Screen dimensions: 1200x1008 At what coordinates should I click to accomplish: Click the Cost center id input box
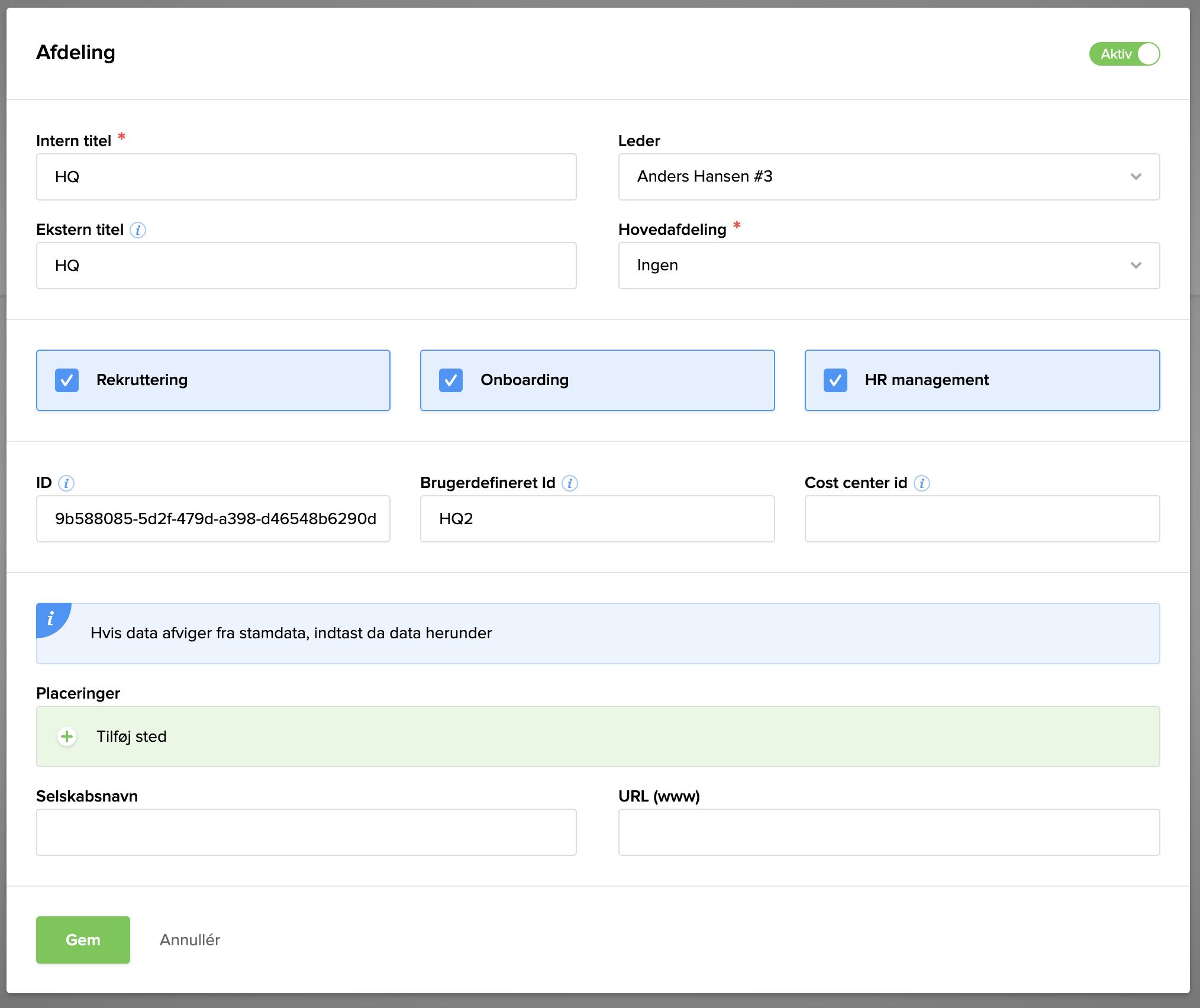[982, 519]
